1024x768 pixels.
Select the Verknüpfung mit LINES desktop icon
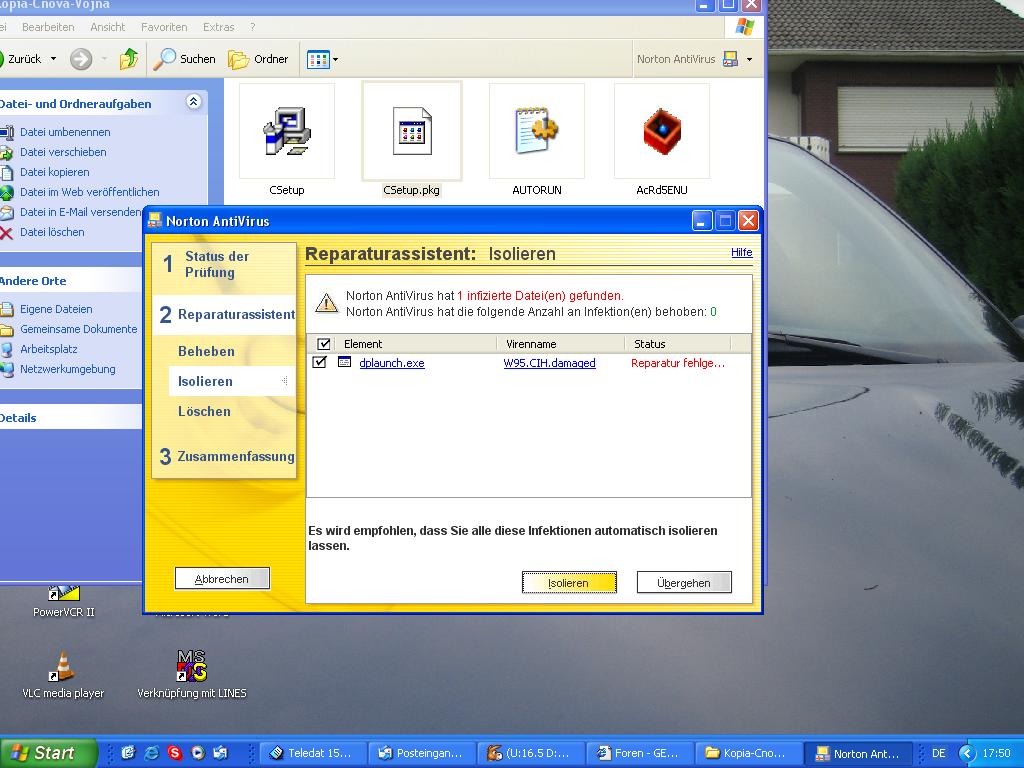tap(191, 675)
